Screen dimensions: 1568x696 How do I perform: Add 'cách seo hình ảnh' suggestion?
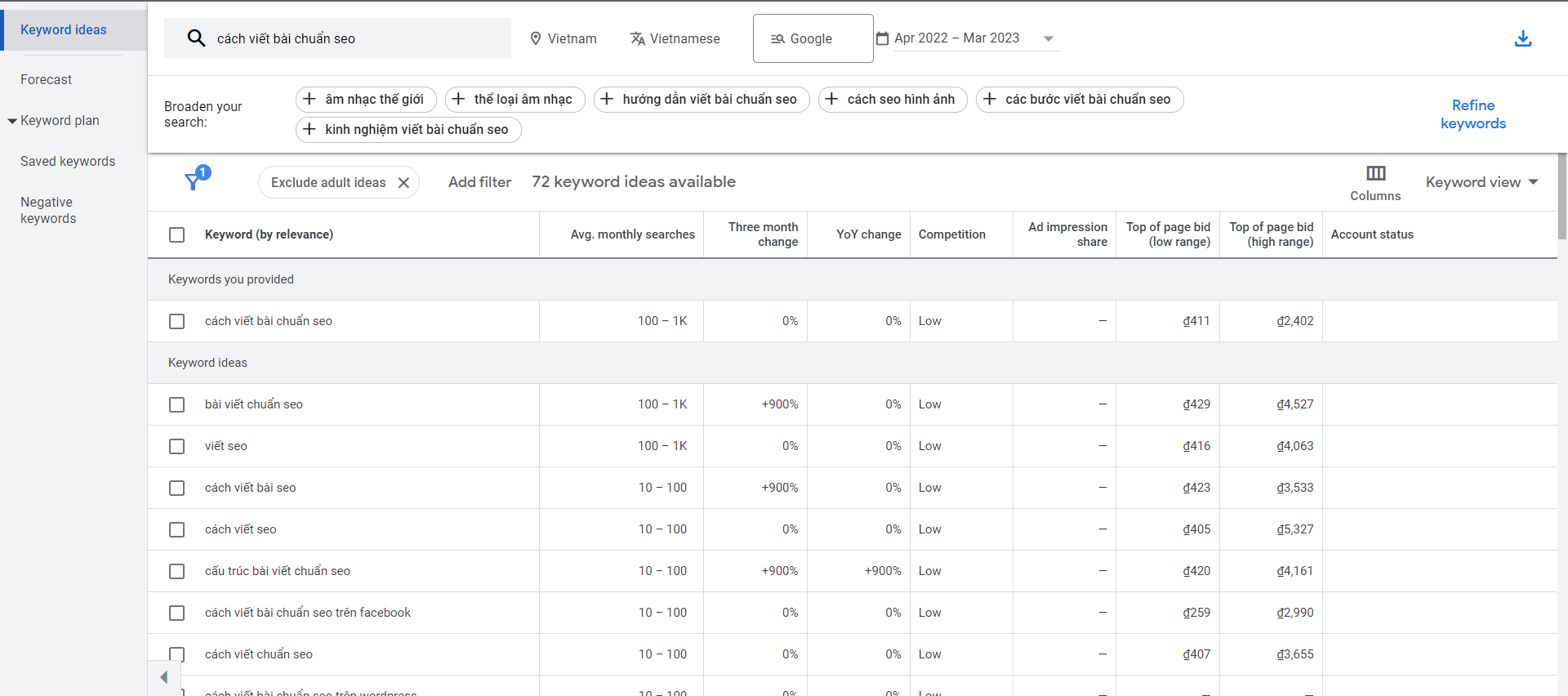coord(893,99)
